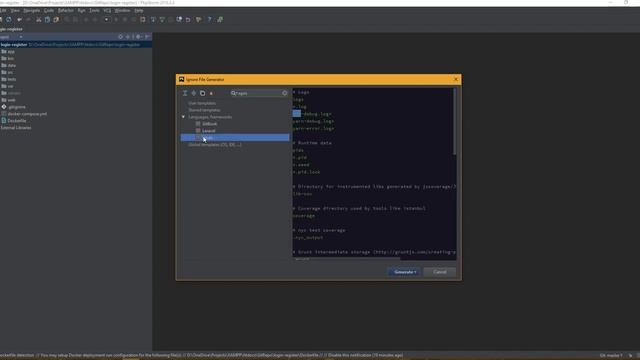Click the Undo arrow in the toolbar

[x=19, y=20]
